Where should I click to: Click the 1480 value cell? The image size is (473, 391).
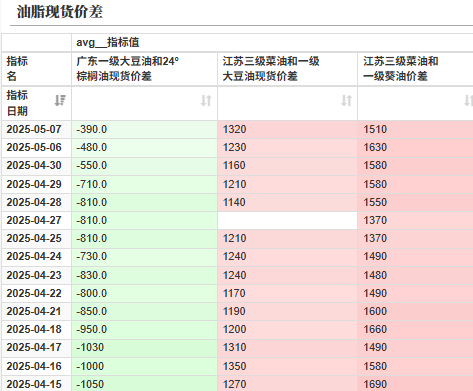(x=415, y=275)
